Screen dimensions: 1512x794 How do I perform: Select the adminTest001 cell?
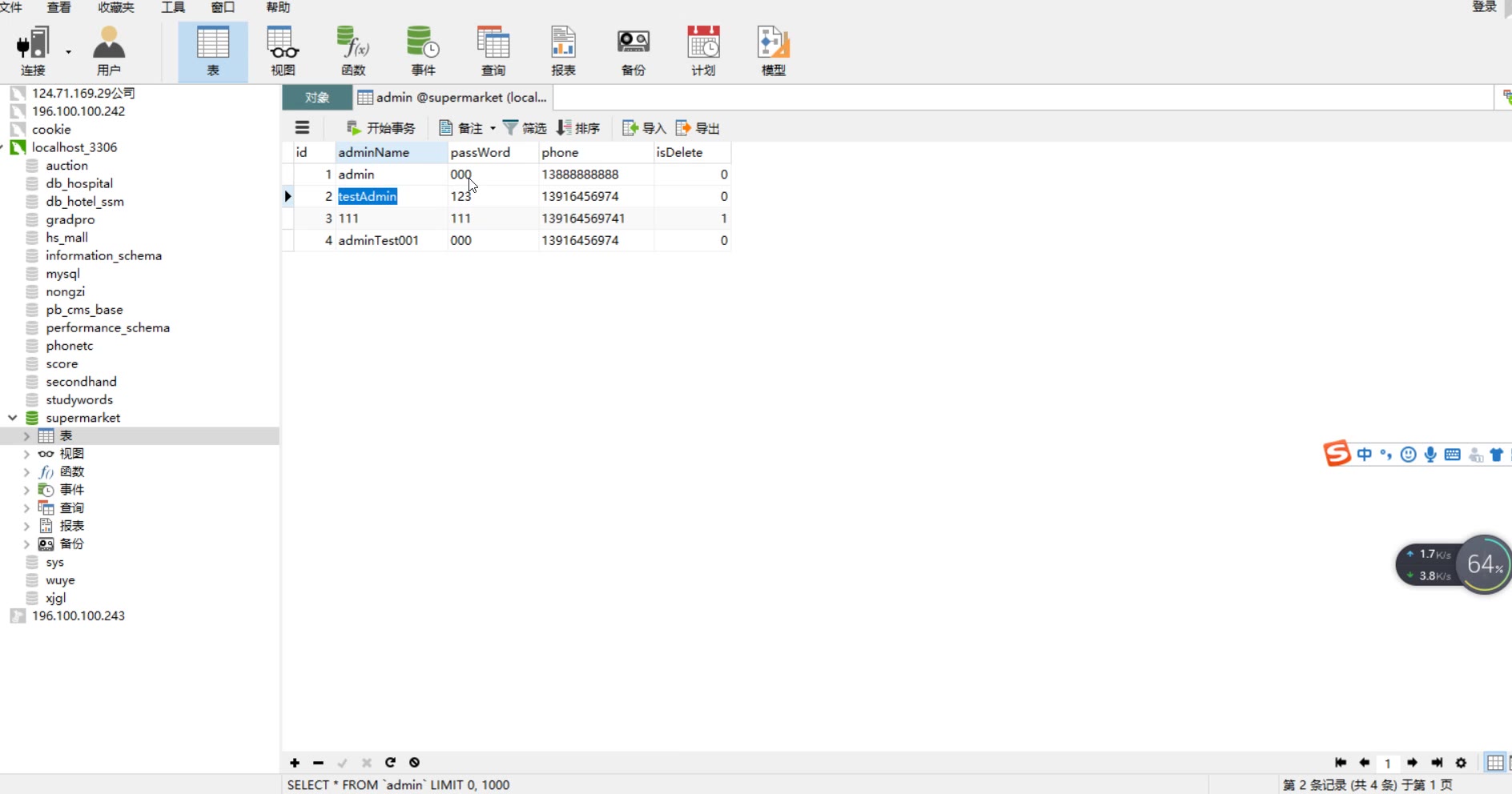click(391, 240)
